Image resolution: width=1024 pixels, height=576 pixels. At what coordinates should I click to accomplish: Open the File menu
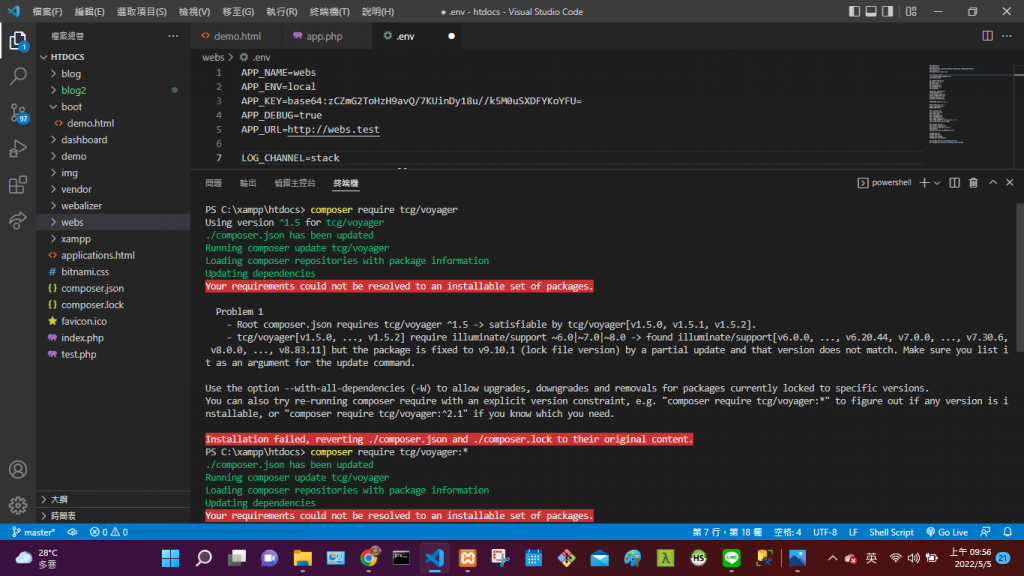[48, 11]
